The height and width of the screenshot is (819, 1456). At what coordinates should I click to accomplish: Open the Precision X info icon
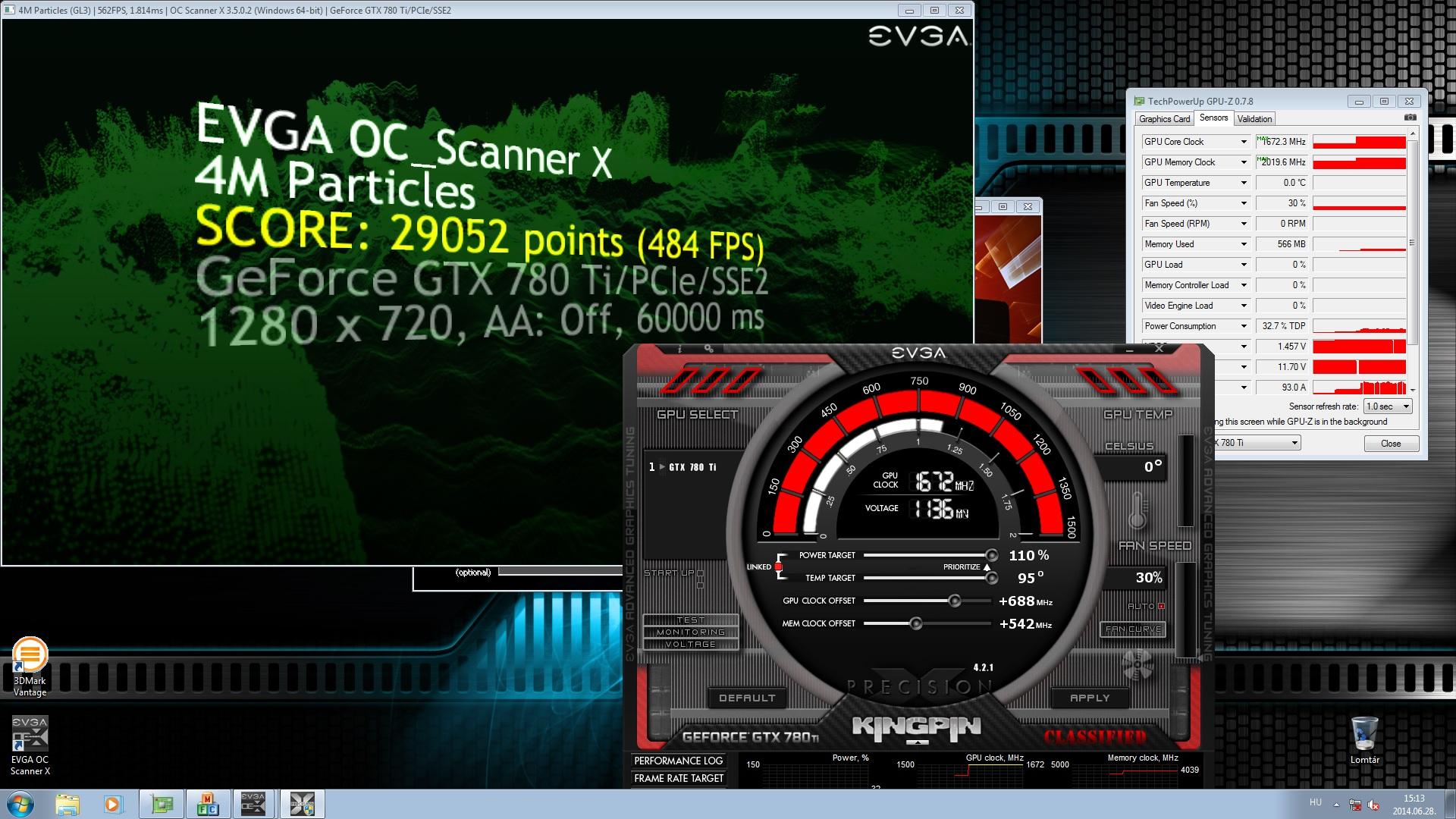point(679,349)
